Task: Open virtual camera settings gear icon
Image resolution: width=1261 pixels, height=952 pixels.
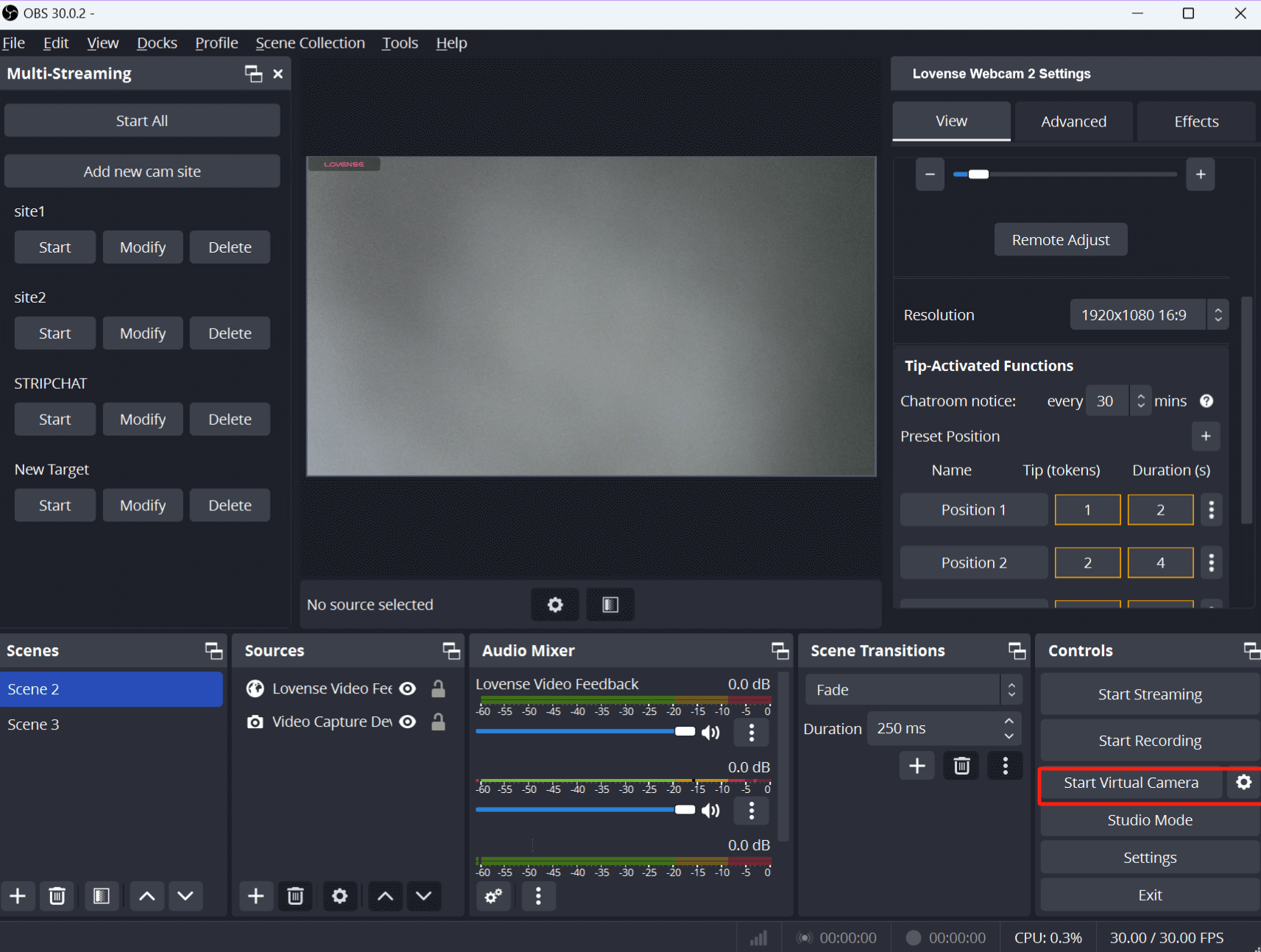Action: tap(1243, 782)
